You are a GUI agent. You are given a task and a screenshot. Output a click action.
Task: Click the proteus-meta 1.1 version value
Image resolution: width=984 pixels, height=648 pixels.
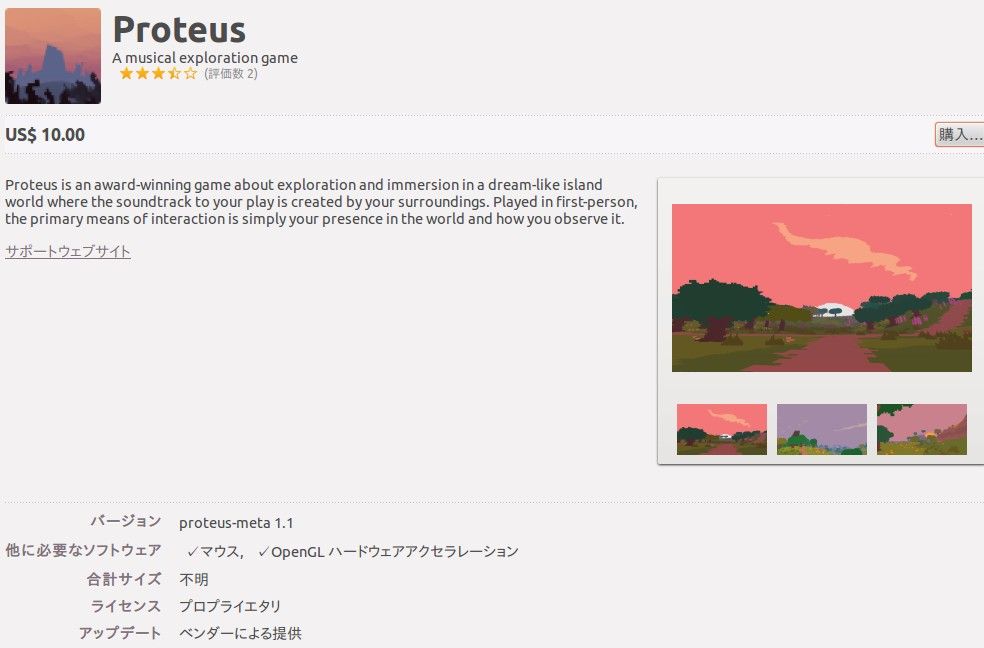click(x=236, y=523)
